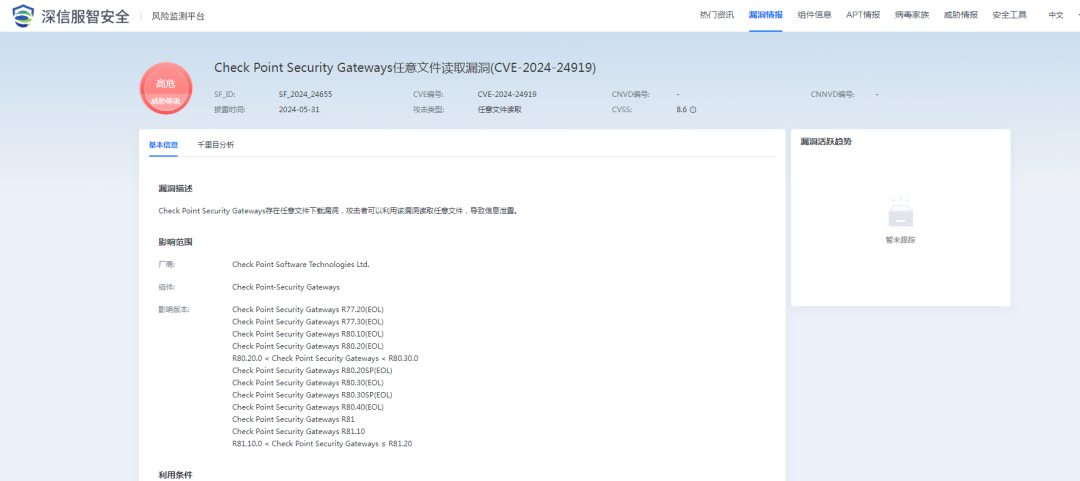Click the 风险监测平台 label
Image resolution: width=1080 pixels, height=481 pixels.
[178, 16]
